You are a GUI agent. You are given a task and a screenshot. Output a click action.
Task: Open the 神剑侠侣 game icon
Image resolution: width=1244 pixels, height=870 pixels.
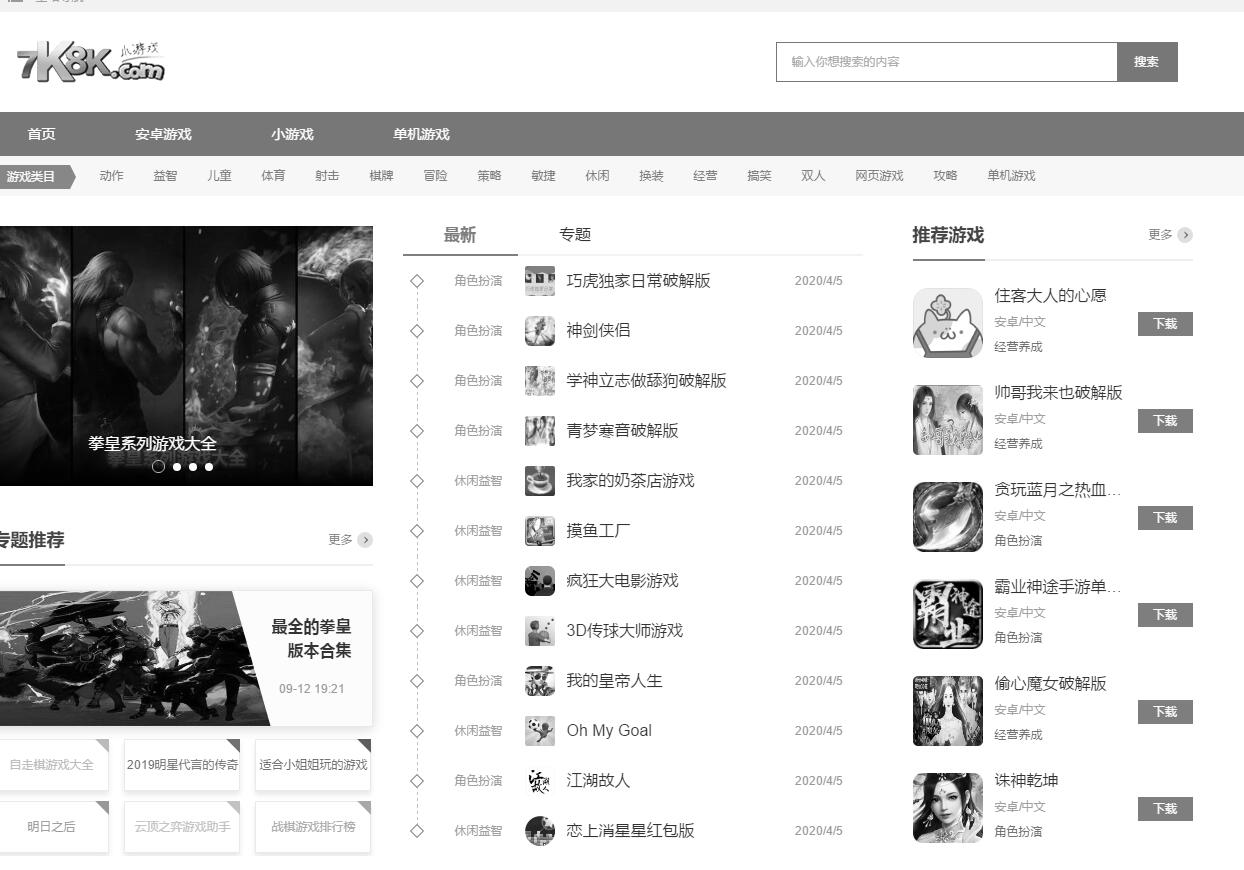click(x=540, y=331)
